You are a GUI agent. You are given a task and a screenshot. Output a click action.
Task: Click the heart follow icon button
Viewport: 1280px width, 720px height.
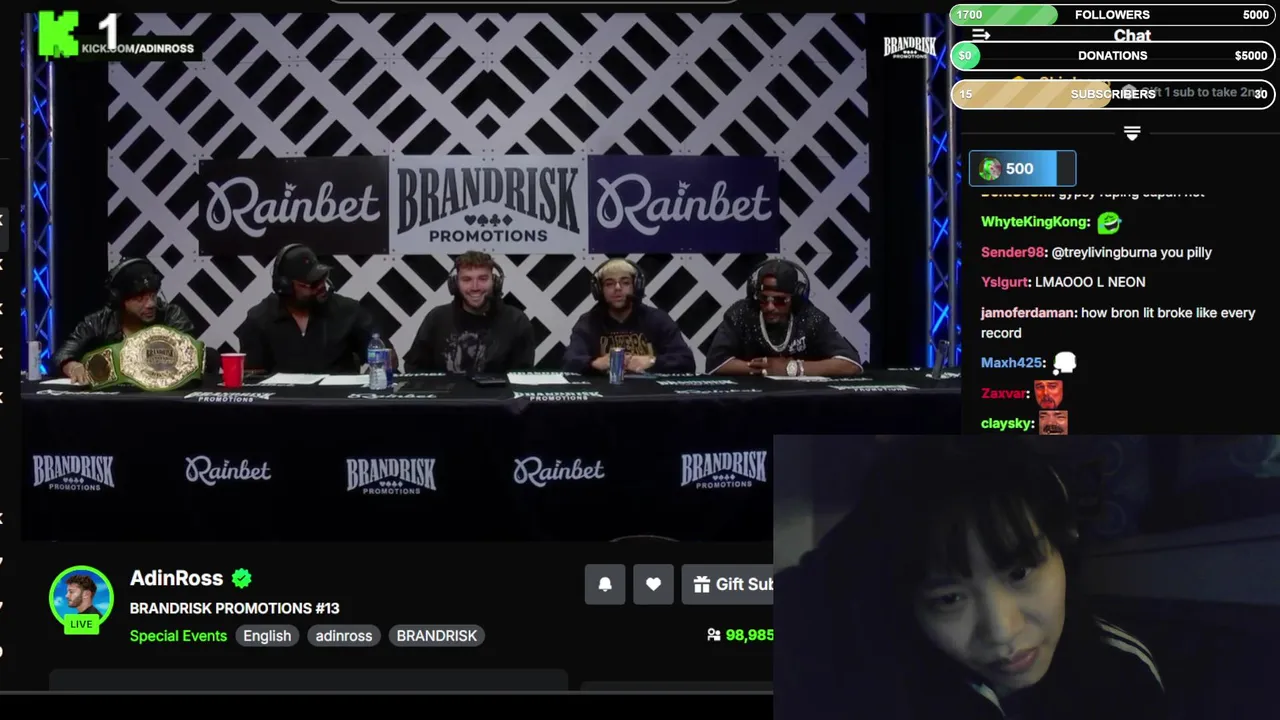point(653,584)
